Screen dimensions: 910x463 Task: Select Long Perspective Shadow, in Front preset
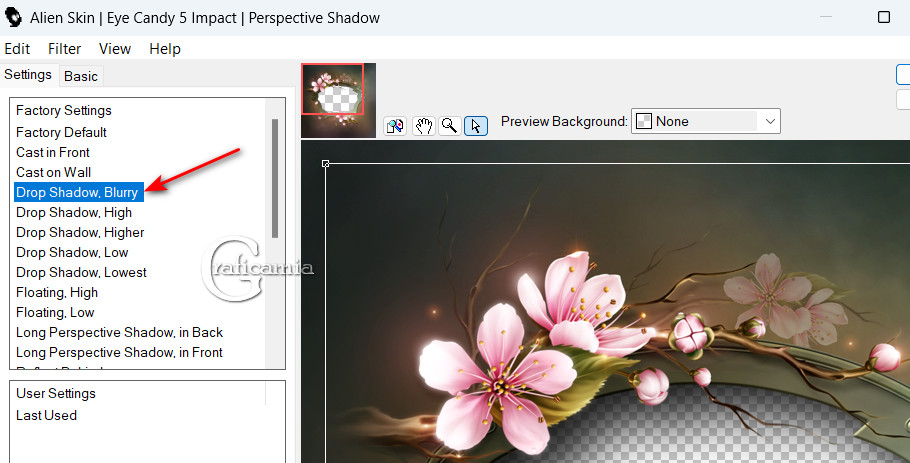(119, 353)
